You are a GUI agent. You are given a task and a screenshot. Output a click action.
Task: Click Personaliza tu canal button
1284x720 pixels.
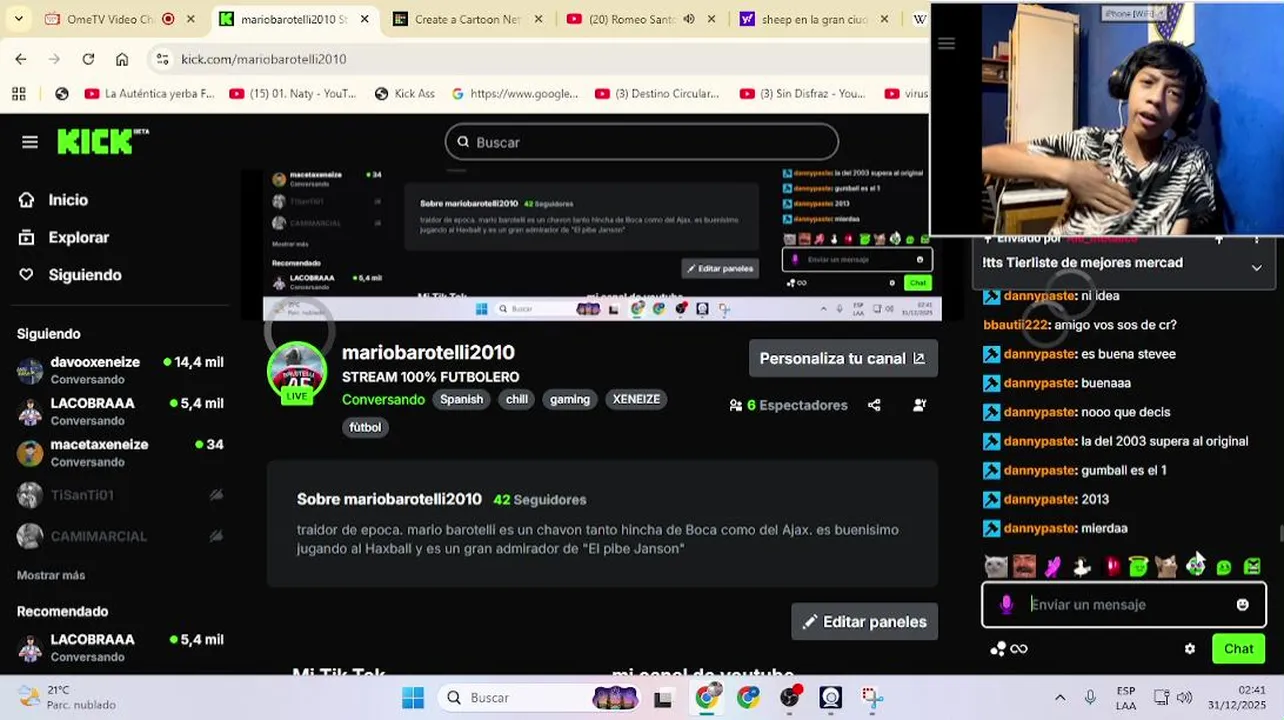pyautogui.click(x=843, y=358)
